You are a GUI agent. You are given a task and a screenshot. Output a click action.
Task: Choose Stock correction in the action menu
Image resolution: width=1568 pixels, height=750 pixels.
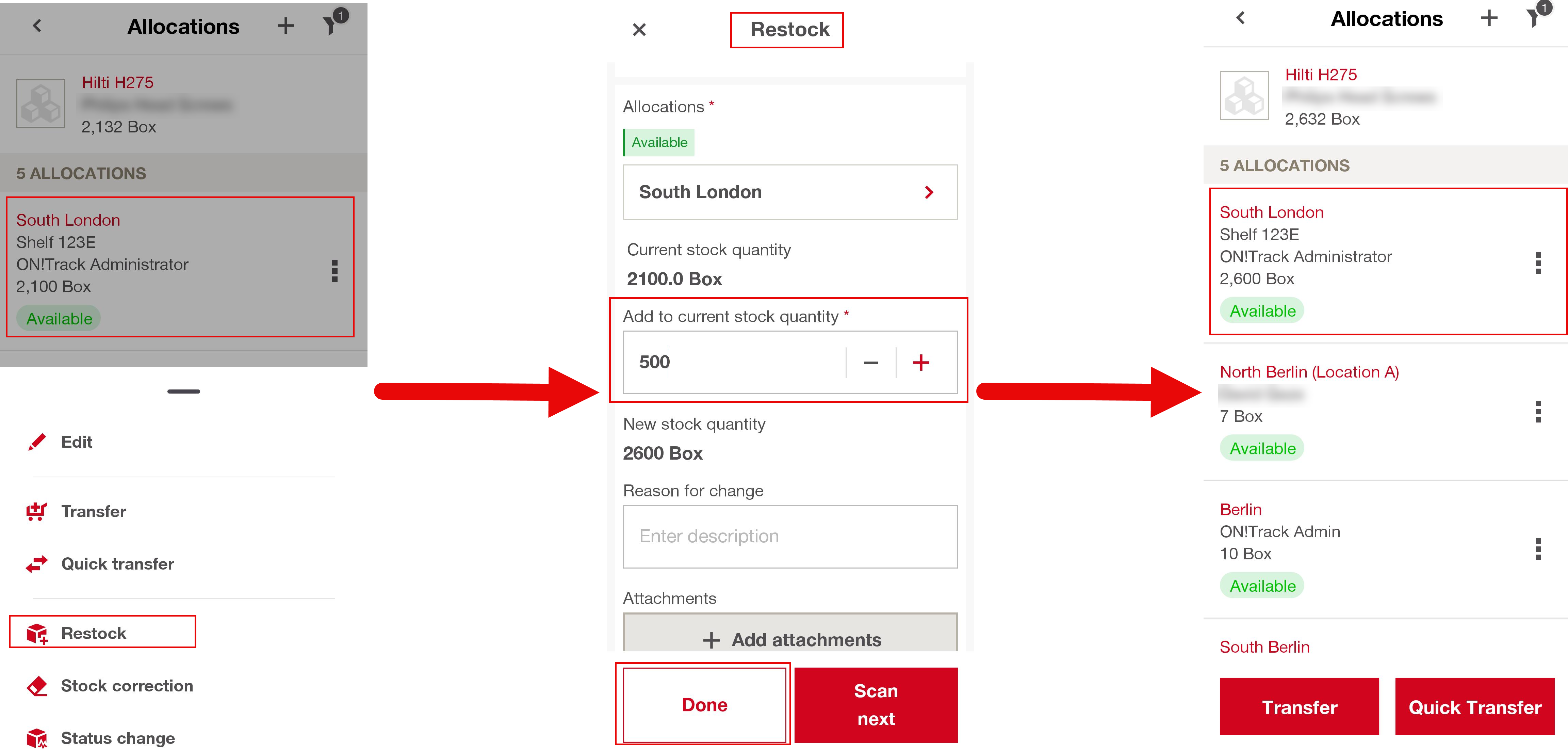(x=127, y=685)
